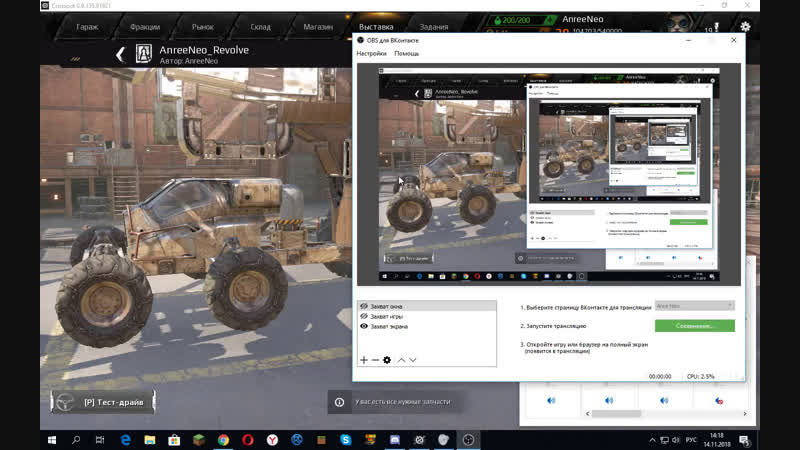The image size is (800, 450).
Task: Go back using the arrow beside AnreeNeo_Revolve
Action: click(120, 55)
